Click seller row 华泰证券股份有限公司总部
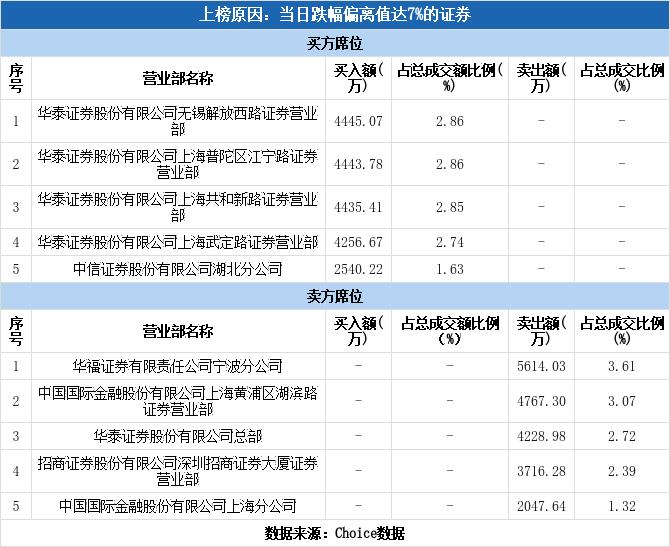 335,436
